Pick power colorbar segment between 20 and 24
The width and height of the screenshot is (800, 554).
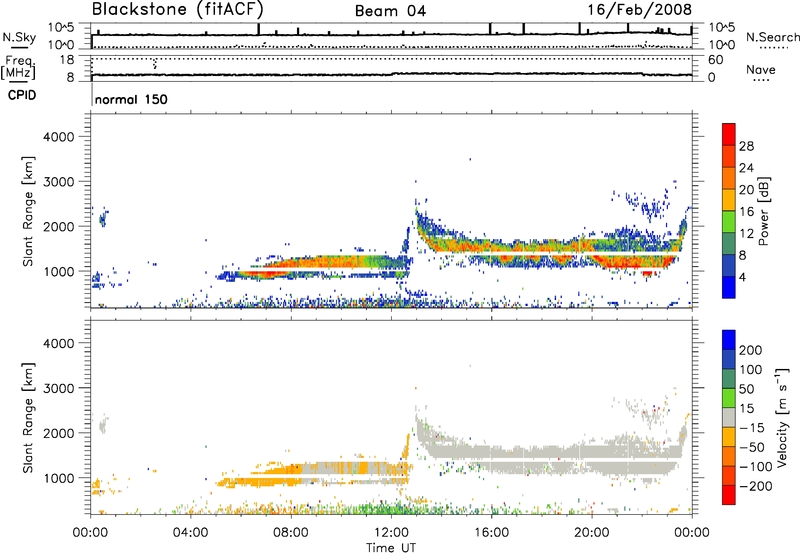(x=729, y=178)
